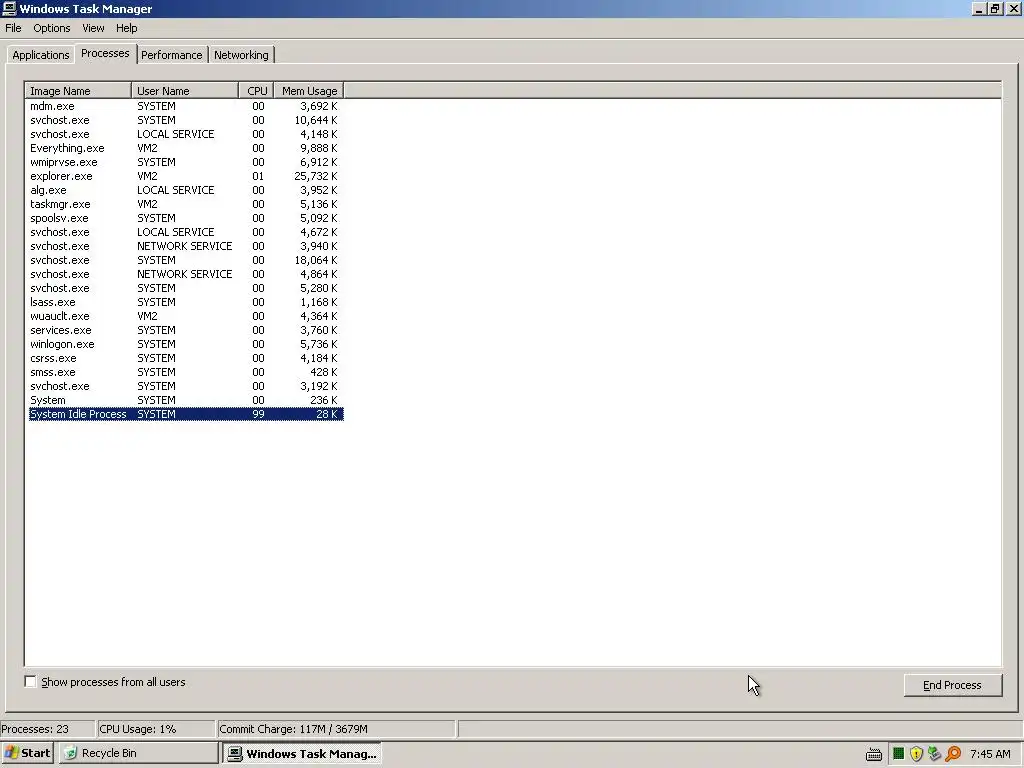This screenshot has height=768, width=1024.
Task: Open the orange Everything search tray icon
Action: (953, 754)
